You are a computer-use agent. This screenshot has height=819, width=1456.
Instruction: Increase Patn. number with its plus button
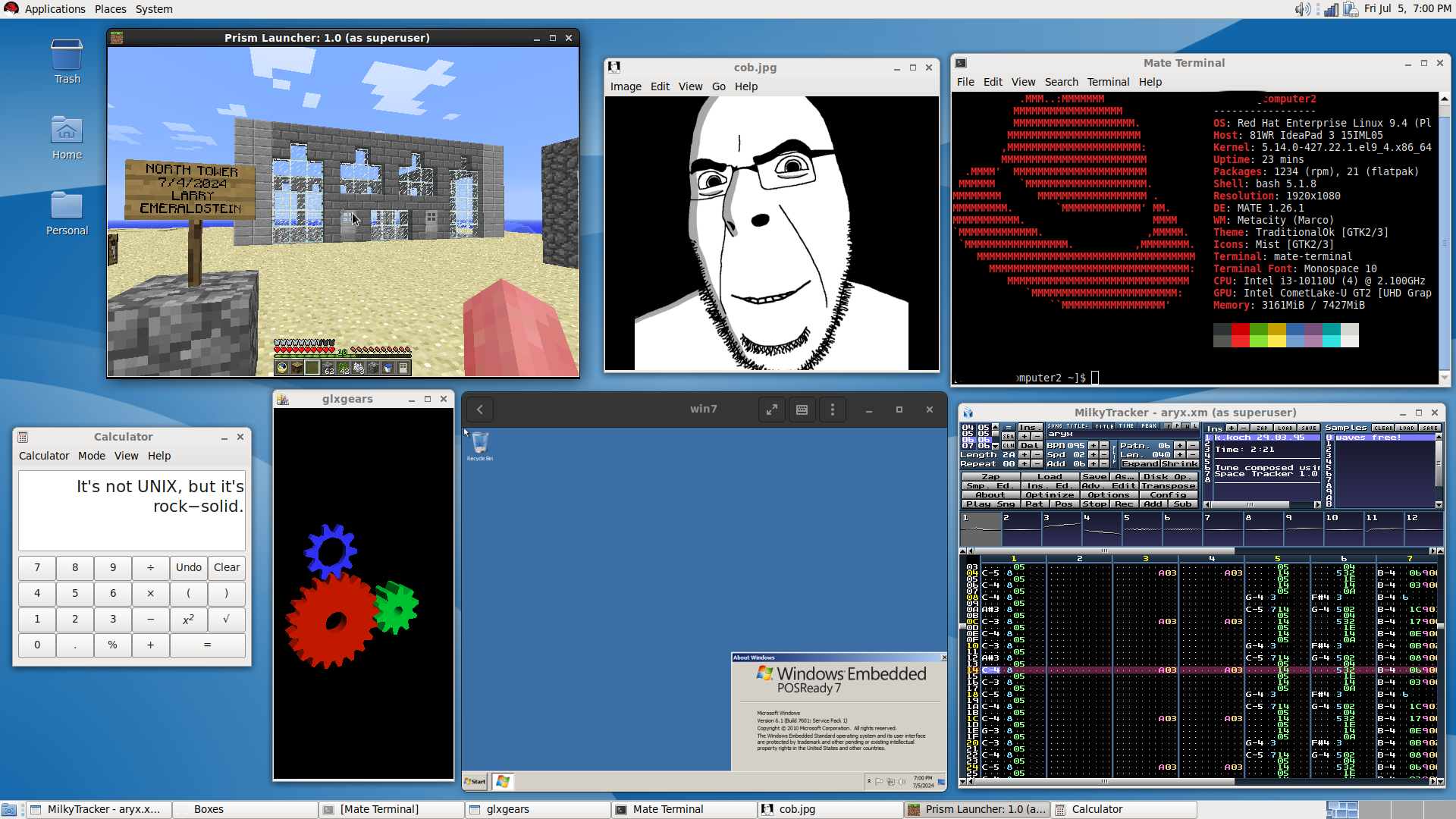pos(1180,446)
